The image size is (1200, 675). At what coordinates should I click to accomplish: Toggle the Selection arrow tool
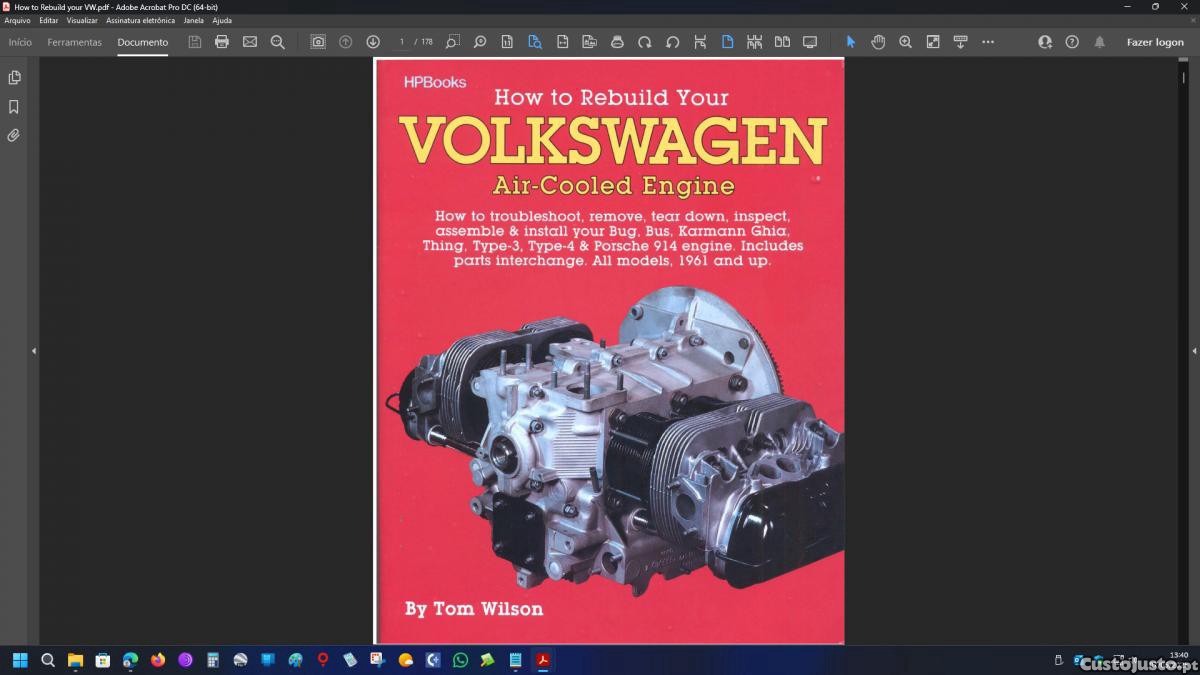click(851, 42)
